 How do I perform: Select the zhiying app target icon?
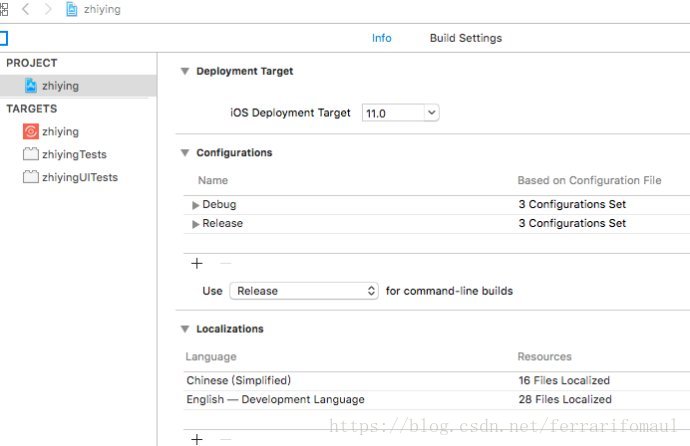pyautogui.click(x=31, y=132)
